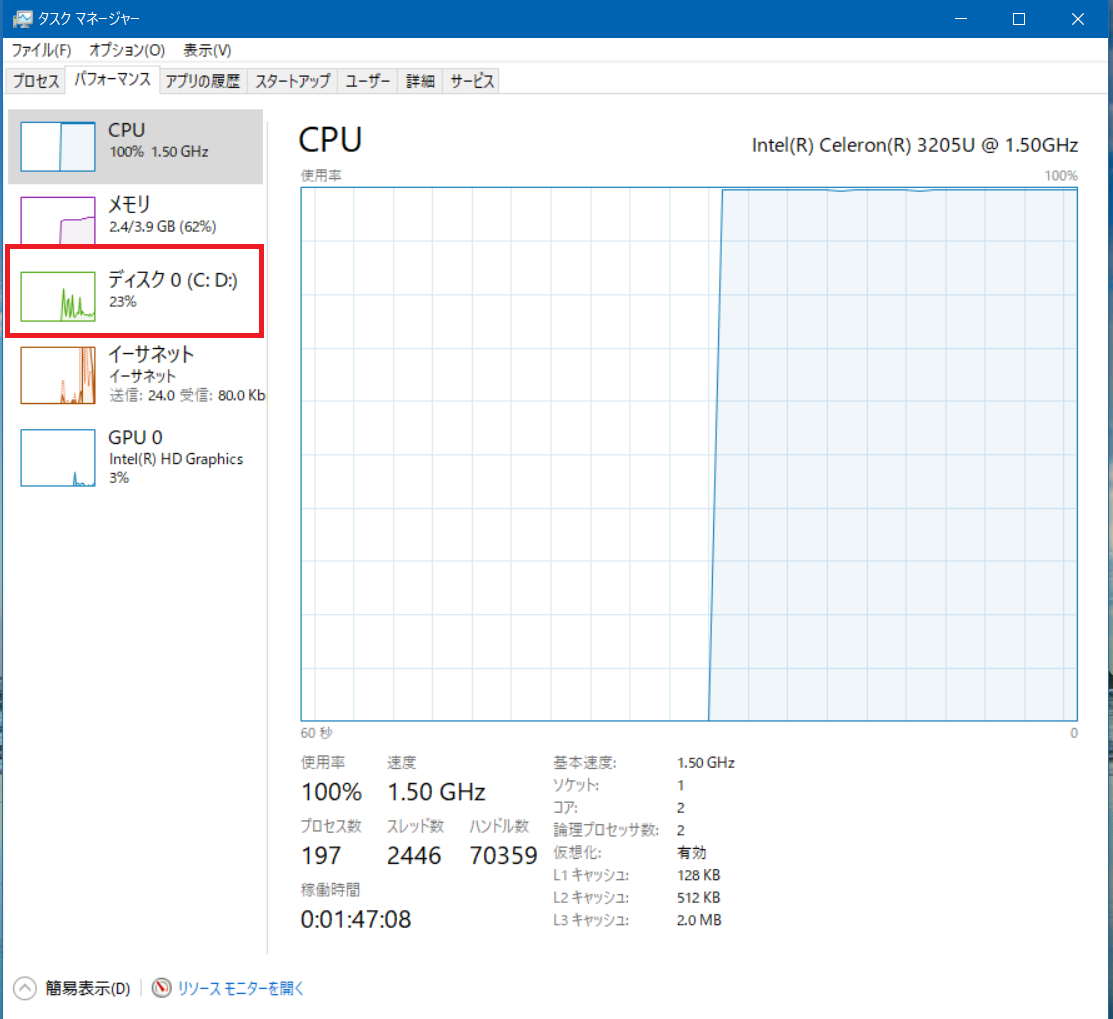Select the CPU mini graph thumbnail

pyautogui.click(x=58, y=146)
